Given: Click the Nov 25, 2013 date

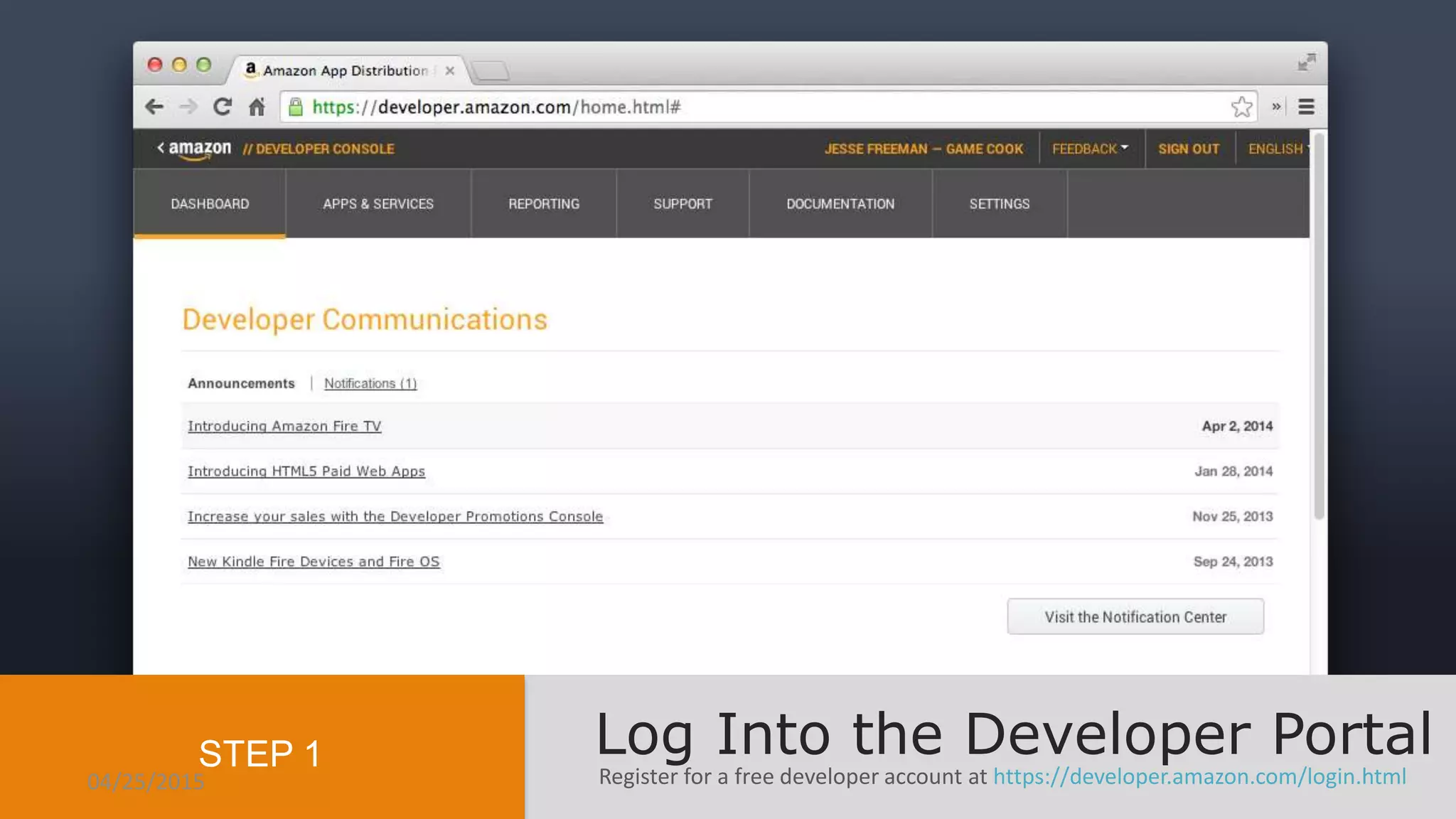Looking at the screenshot, I should coord(1232,516).
